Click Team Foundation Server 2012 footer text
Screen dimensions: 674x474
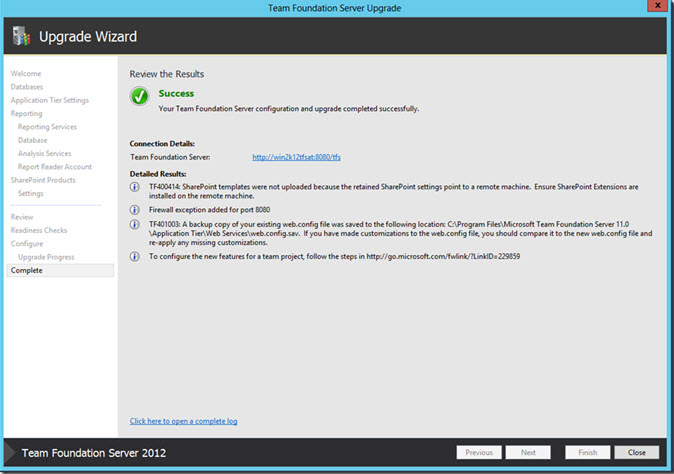[94, 453]
